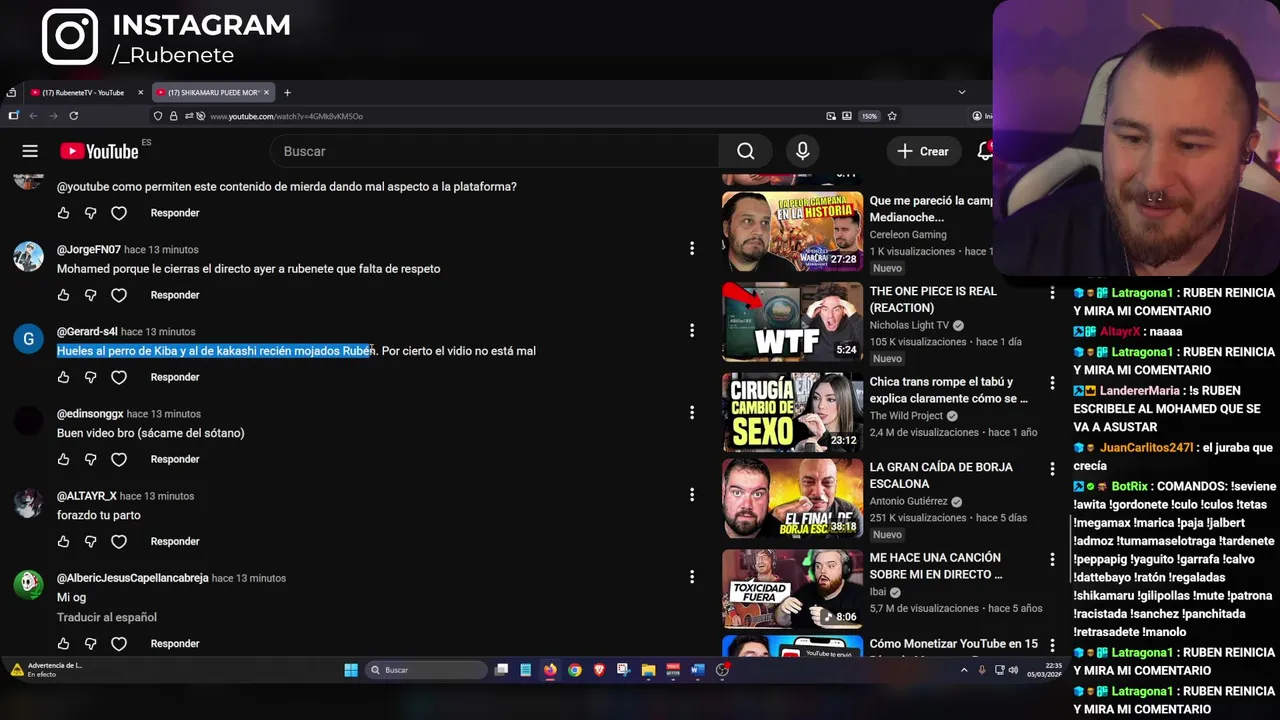Activate voice search microphone

[802, 151]
